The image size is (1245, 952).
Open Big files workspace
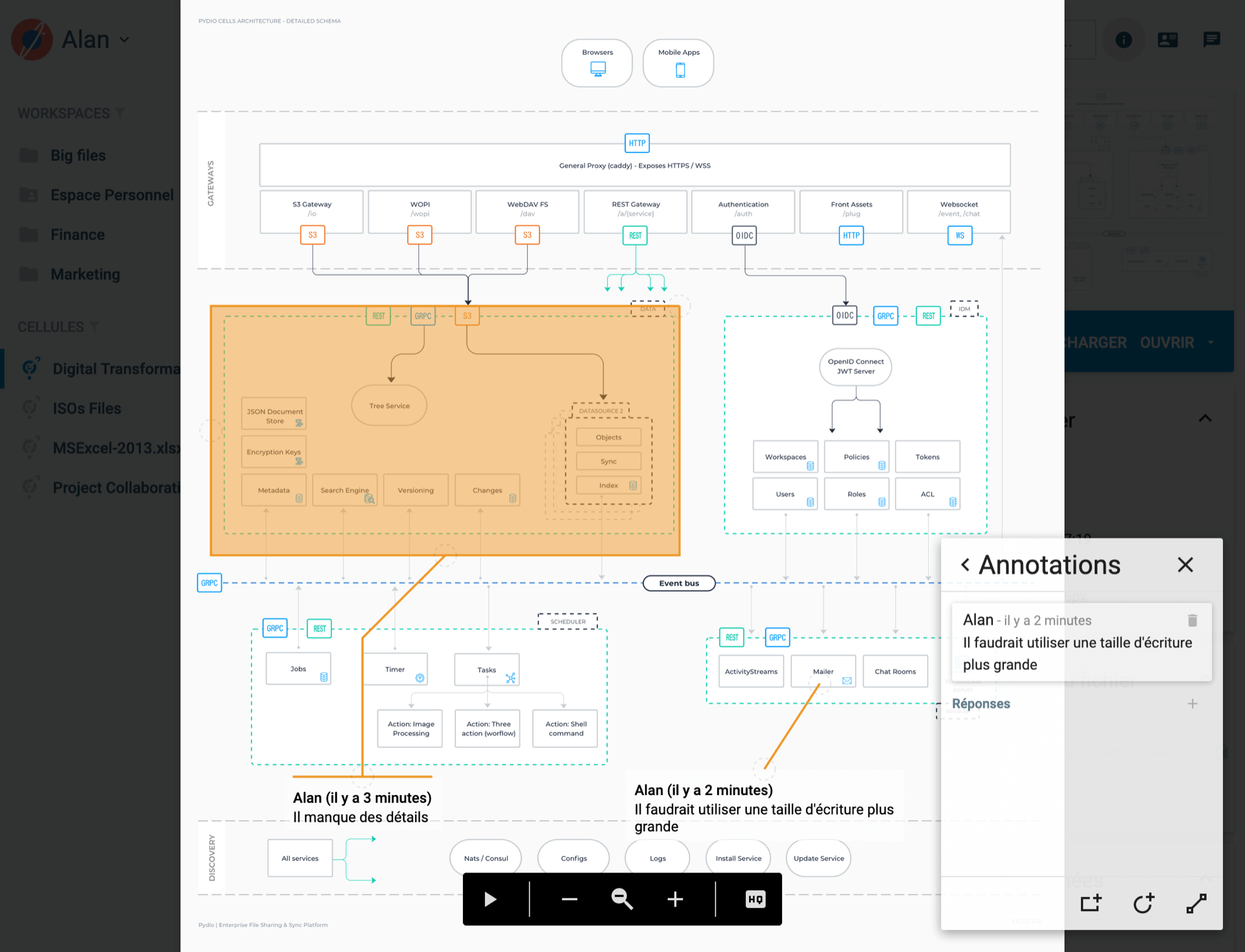pos(78,156)
